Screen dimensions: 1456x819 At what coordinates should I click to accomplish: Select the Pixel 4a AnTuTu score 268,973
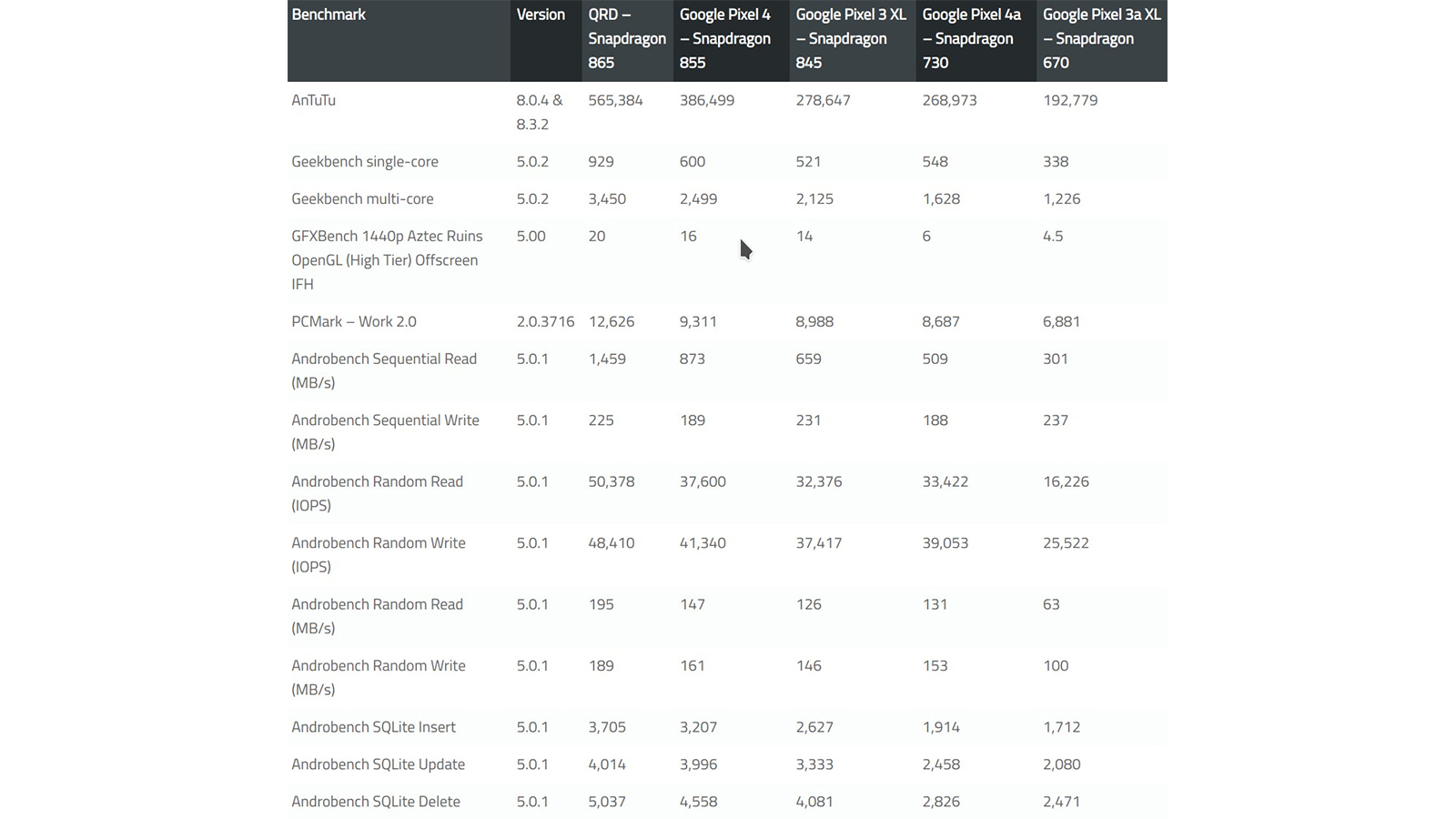coord(949,100)
